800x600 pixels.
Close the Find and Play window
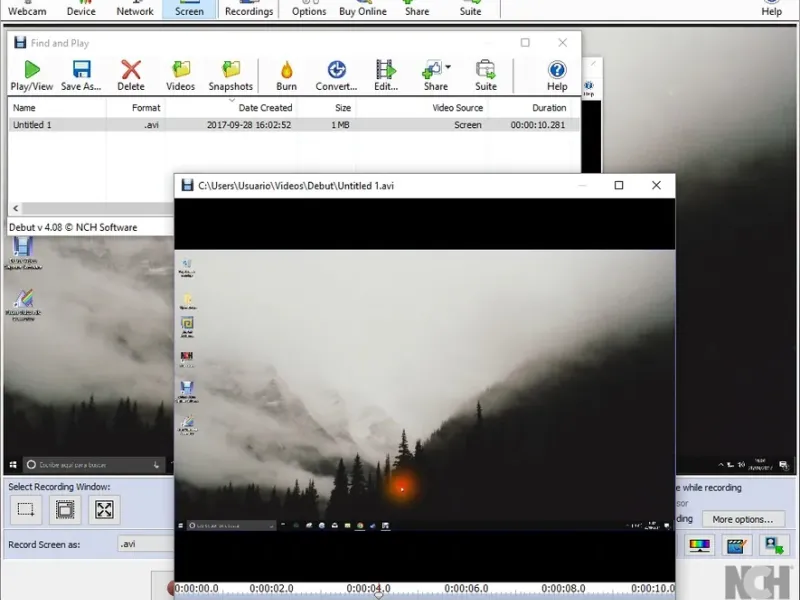(562, 43)
